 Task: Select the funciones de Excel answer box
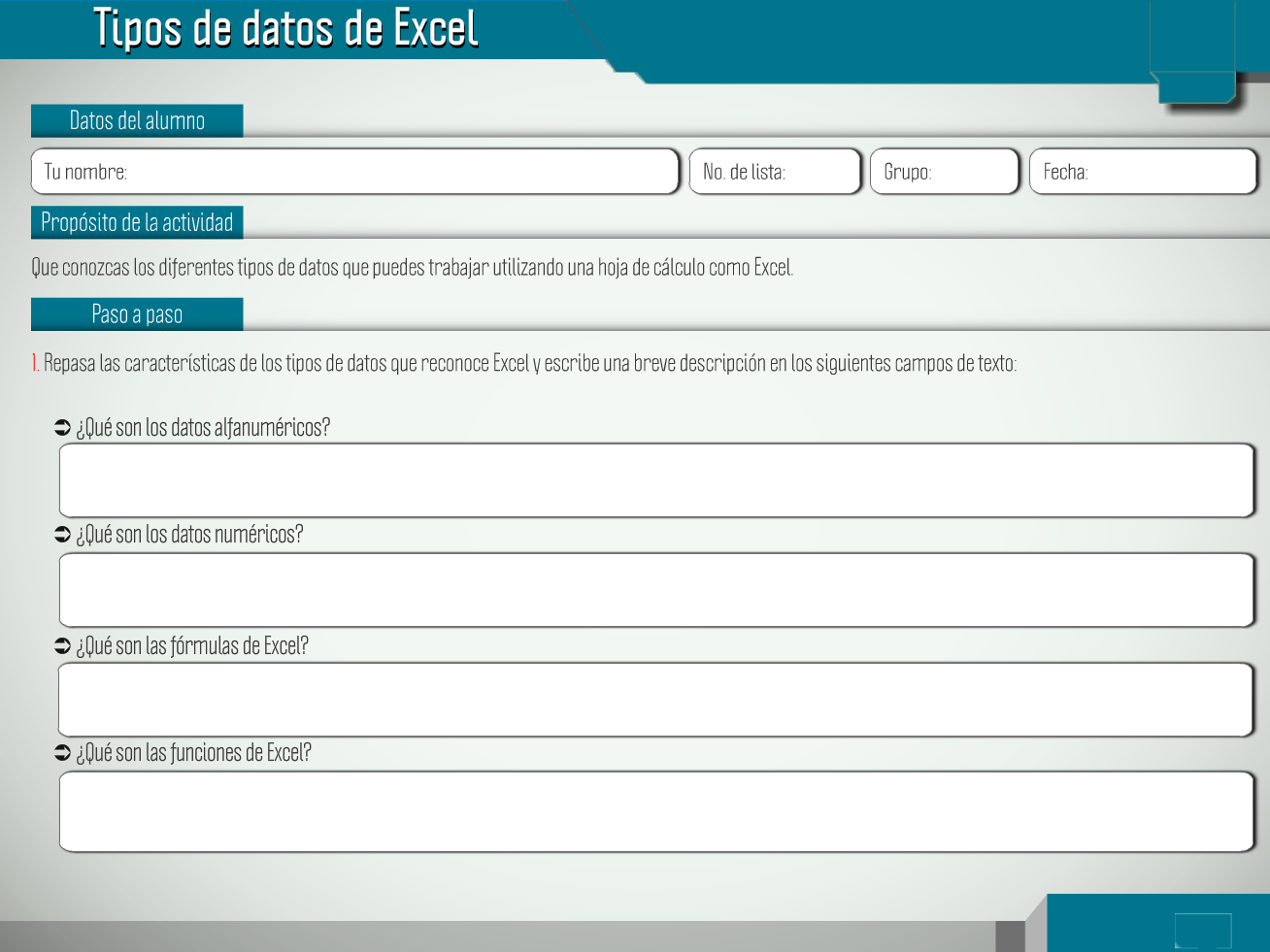(656, 812)
